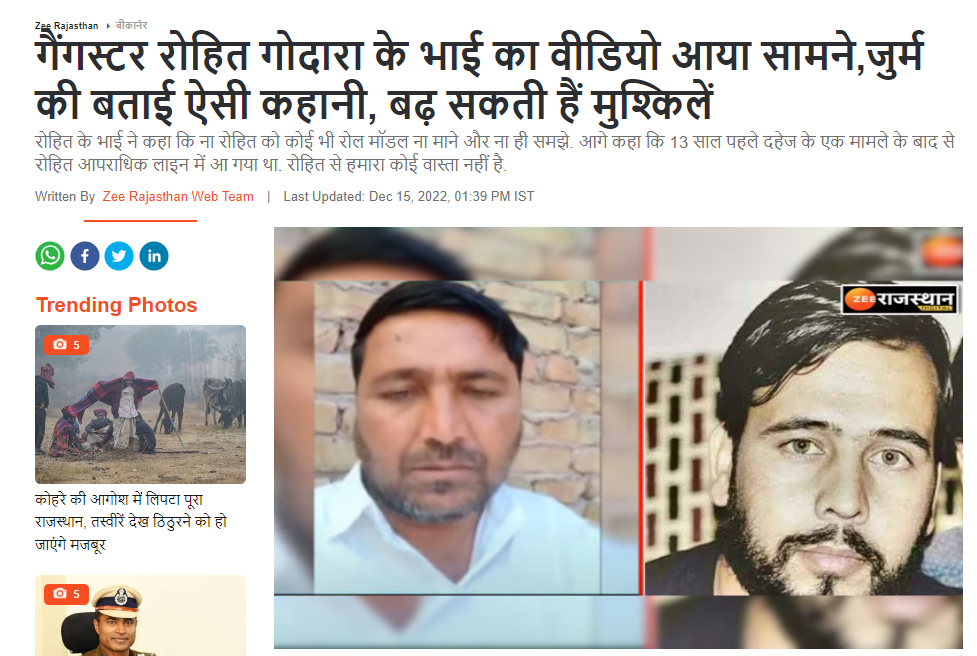The image size is (977, 656).
Task: Click camera badge on foggy Rajasthan photo
Action: pyautogui.click(x=67, y=345)
